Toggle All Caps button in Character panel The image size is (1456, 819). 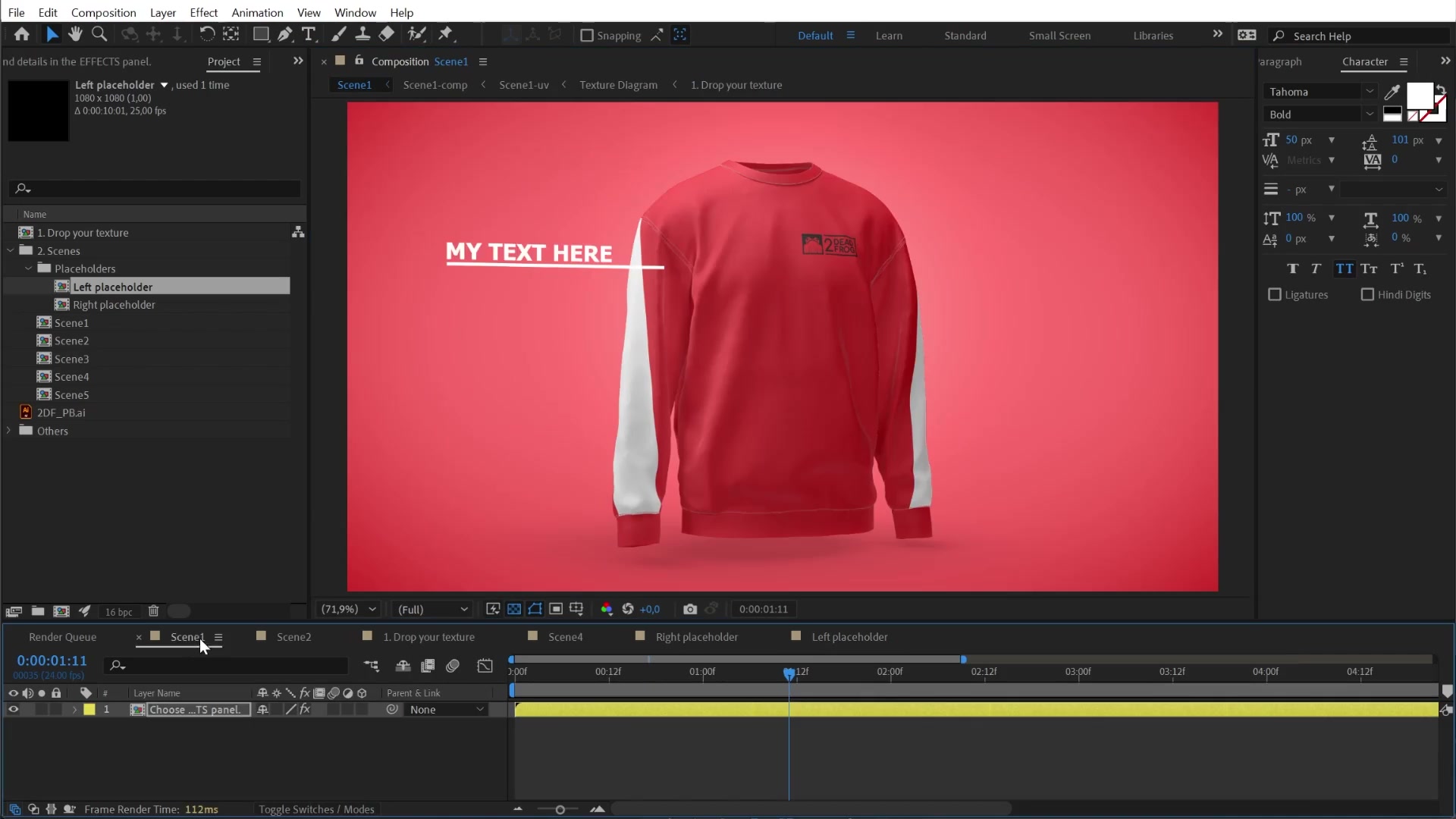[1344, 269]
